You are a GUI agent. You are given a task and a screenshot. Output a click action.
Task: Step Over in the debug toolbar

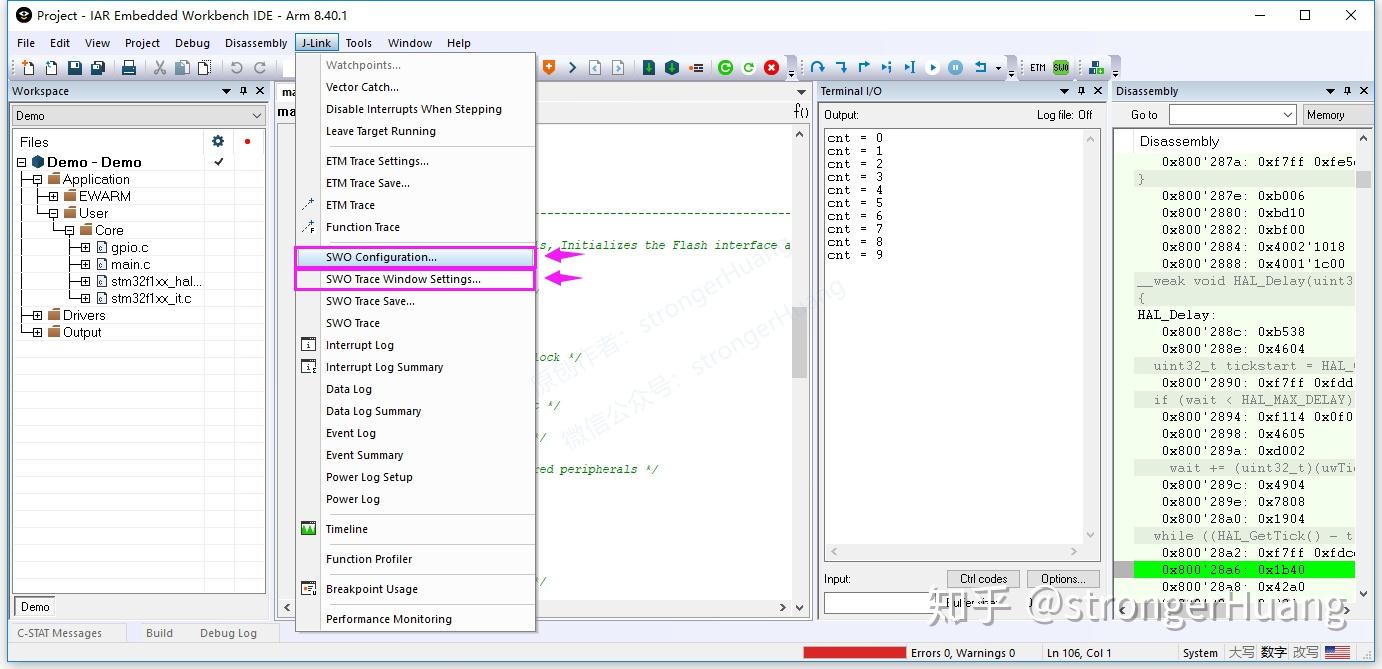817,67
